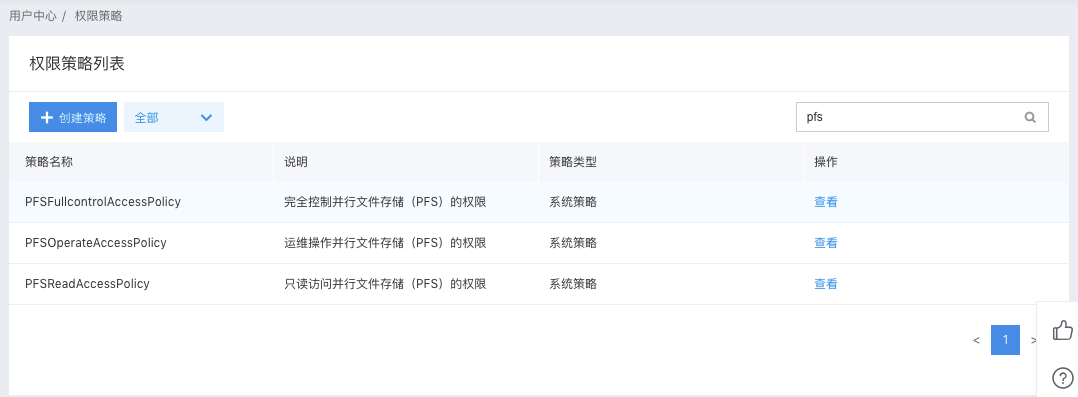
Task: View PFSFullcontrolAccessPolicy via 查看 link
Action: (x=826, y=202)
